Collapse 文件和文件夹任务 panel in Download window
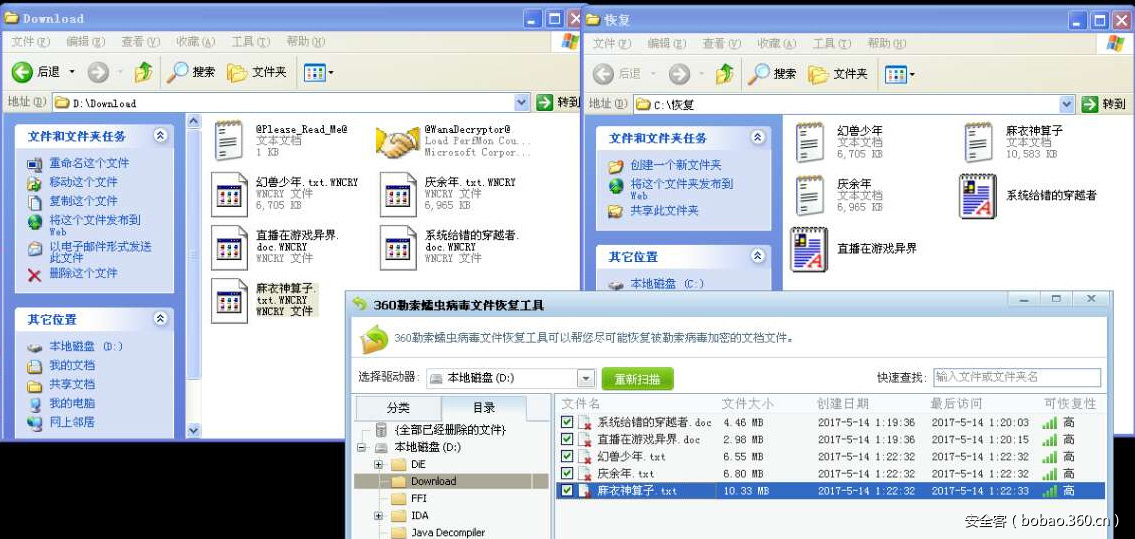 [160, 135]
